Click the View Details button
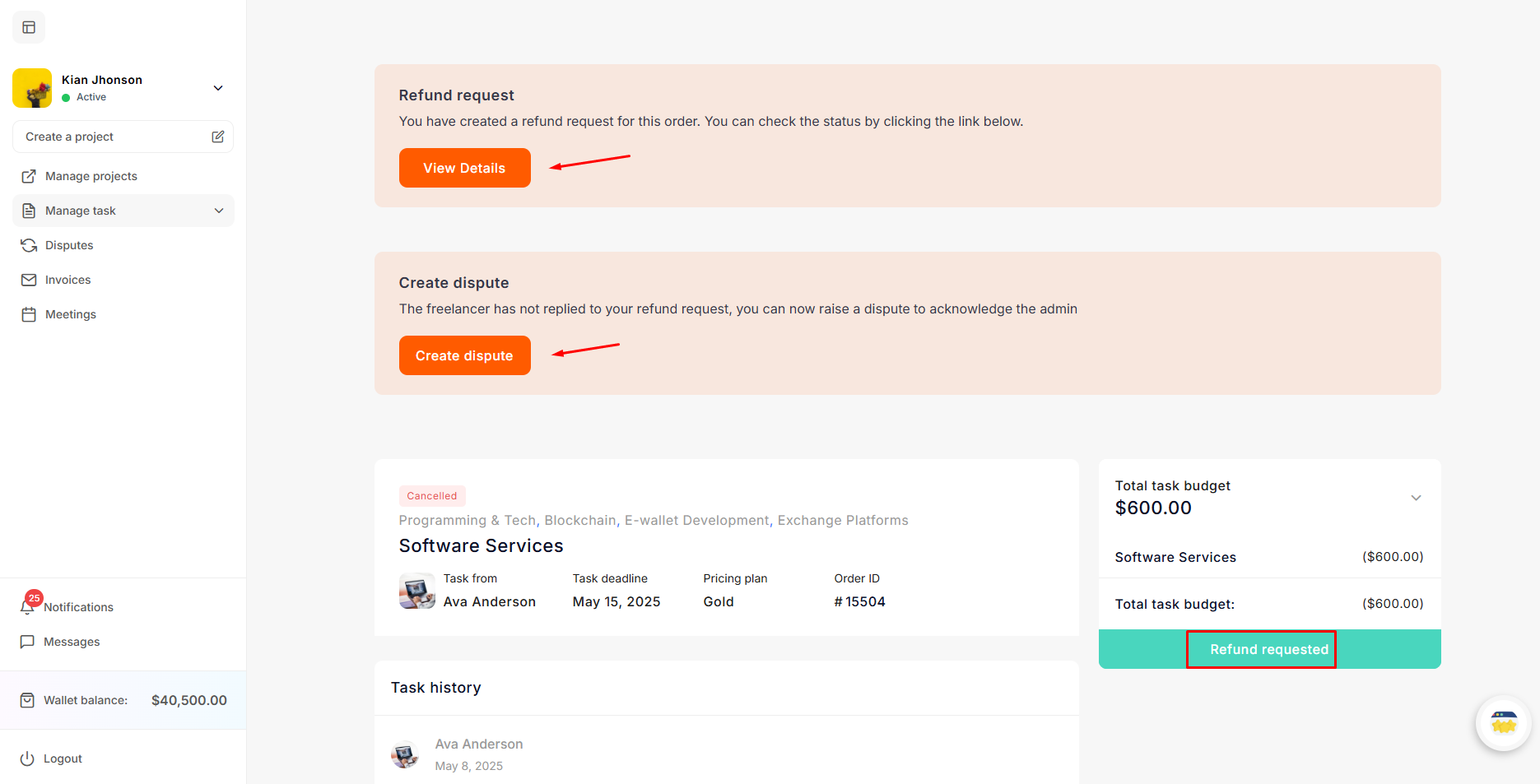 tap(464, 168)
